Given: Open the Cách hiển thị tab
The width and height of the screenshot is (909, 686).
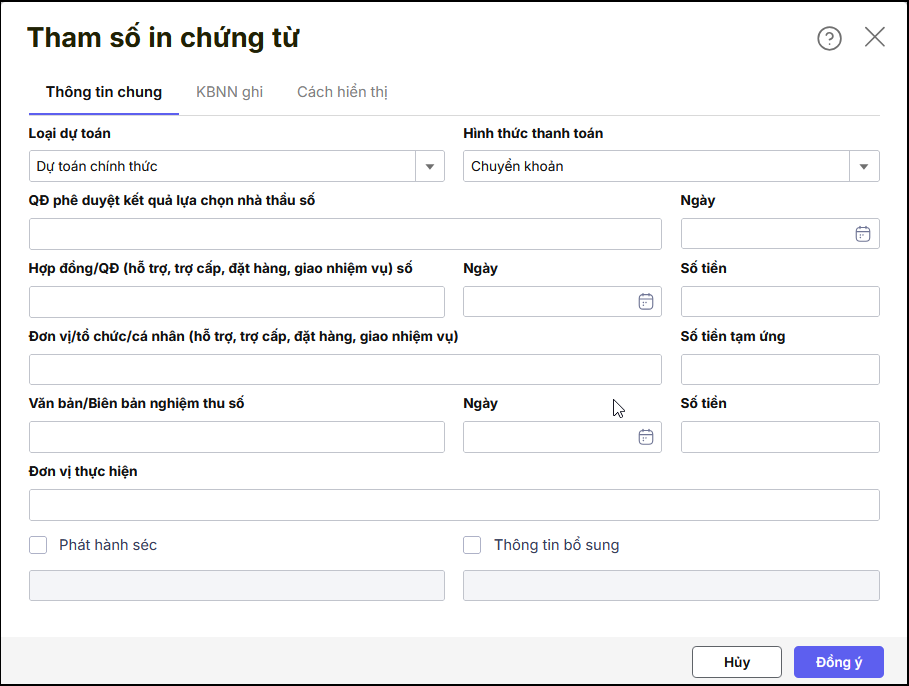Looking at the screenshot, I should (x=342, y=92).
